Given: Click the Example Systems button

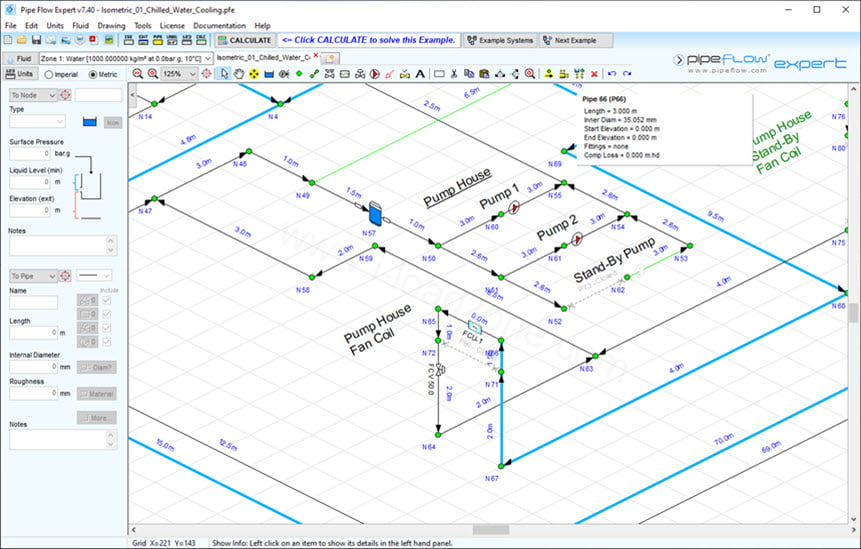Looking at the screenshot, I should (500, 40).
